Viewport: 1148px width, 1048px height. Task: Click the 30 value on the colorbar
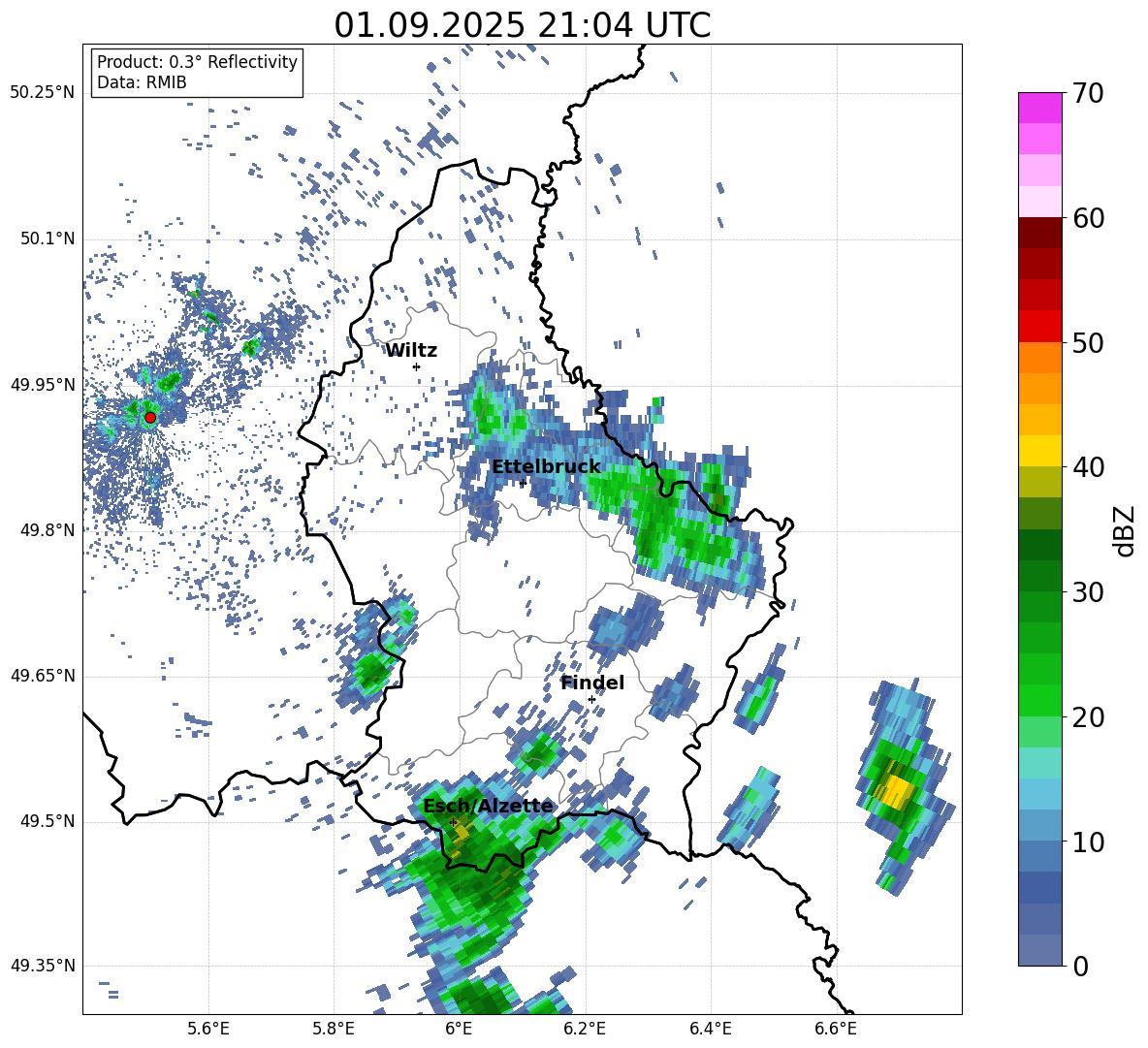coord(1088,592)
